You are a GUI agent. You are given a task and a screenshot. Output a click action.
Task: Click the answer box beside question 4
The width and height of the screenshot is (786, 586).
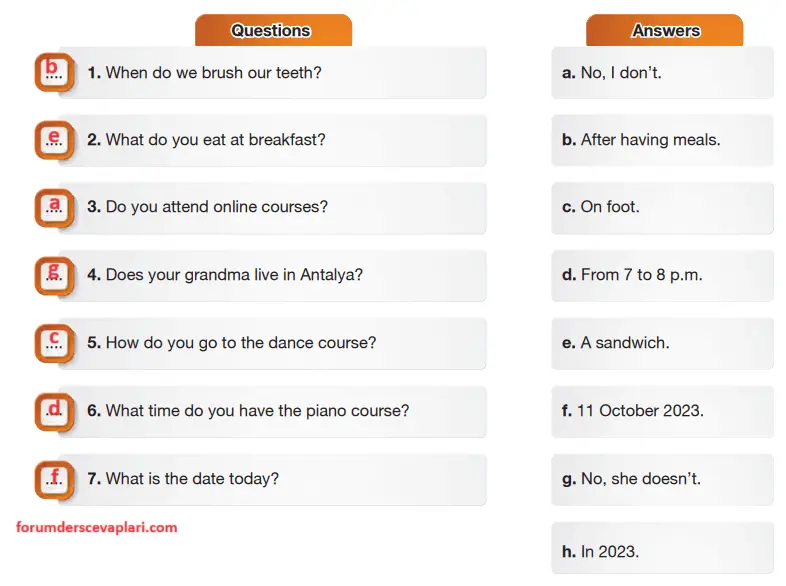(x=53, y=274)
